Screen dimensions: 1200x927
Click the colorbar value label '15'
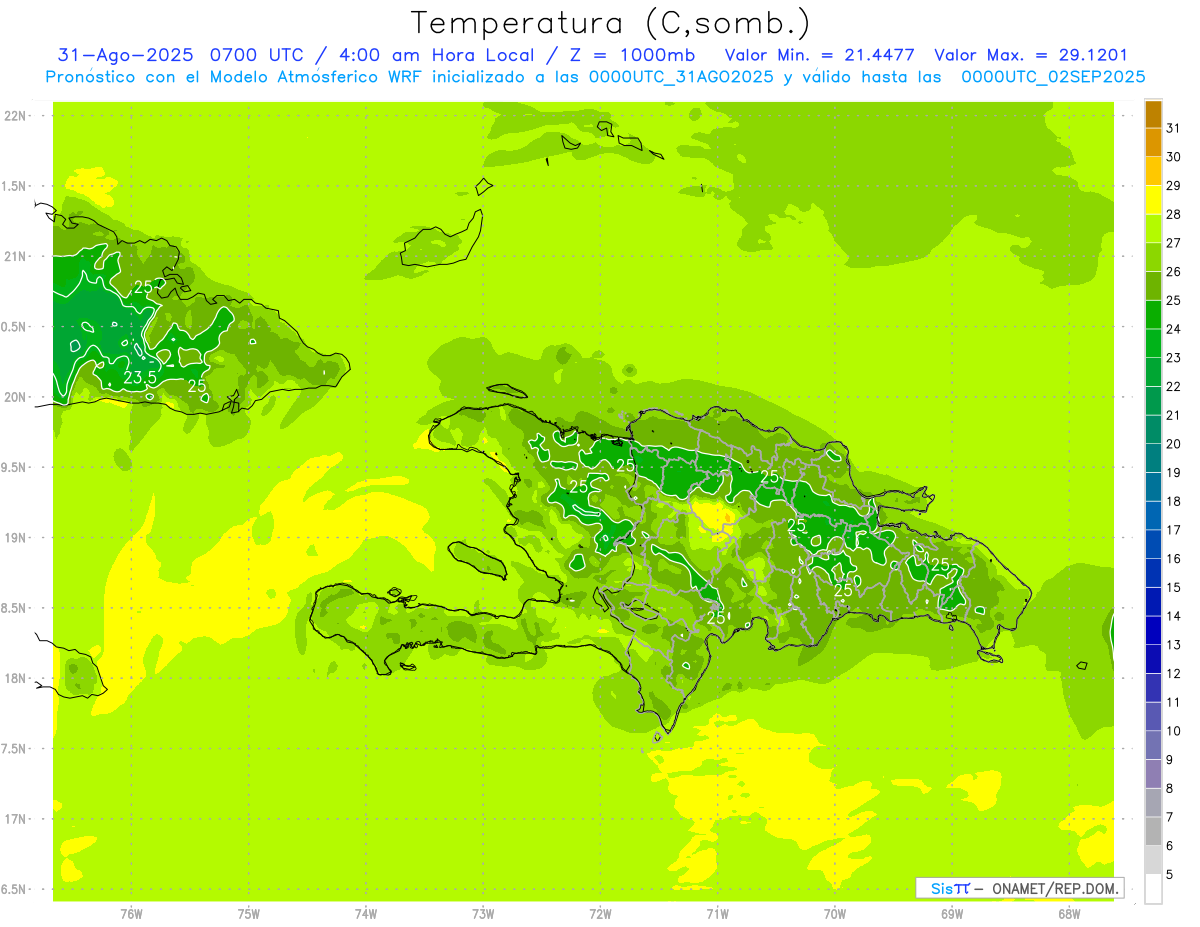[1174, 588]
